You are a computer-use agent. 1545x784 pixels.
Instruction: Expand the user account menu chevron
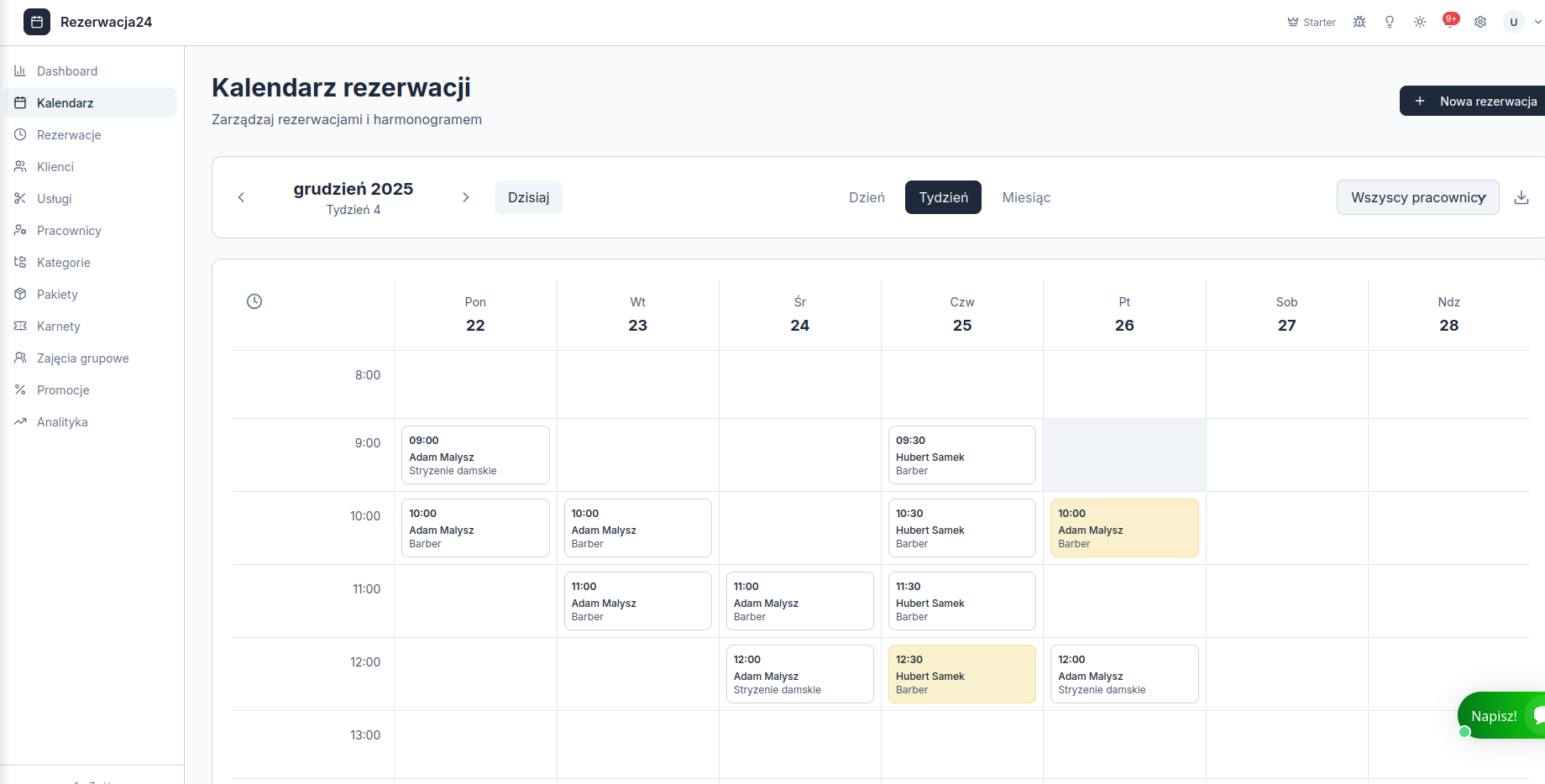click(1537, 22)
